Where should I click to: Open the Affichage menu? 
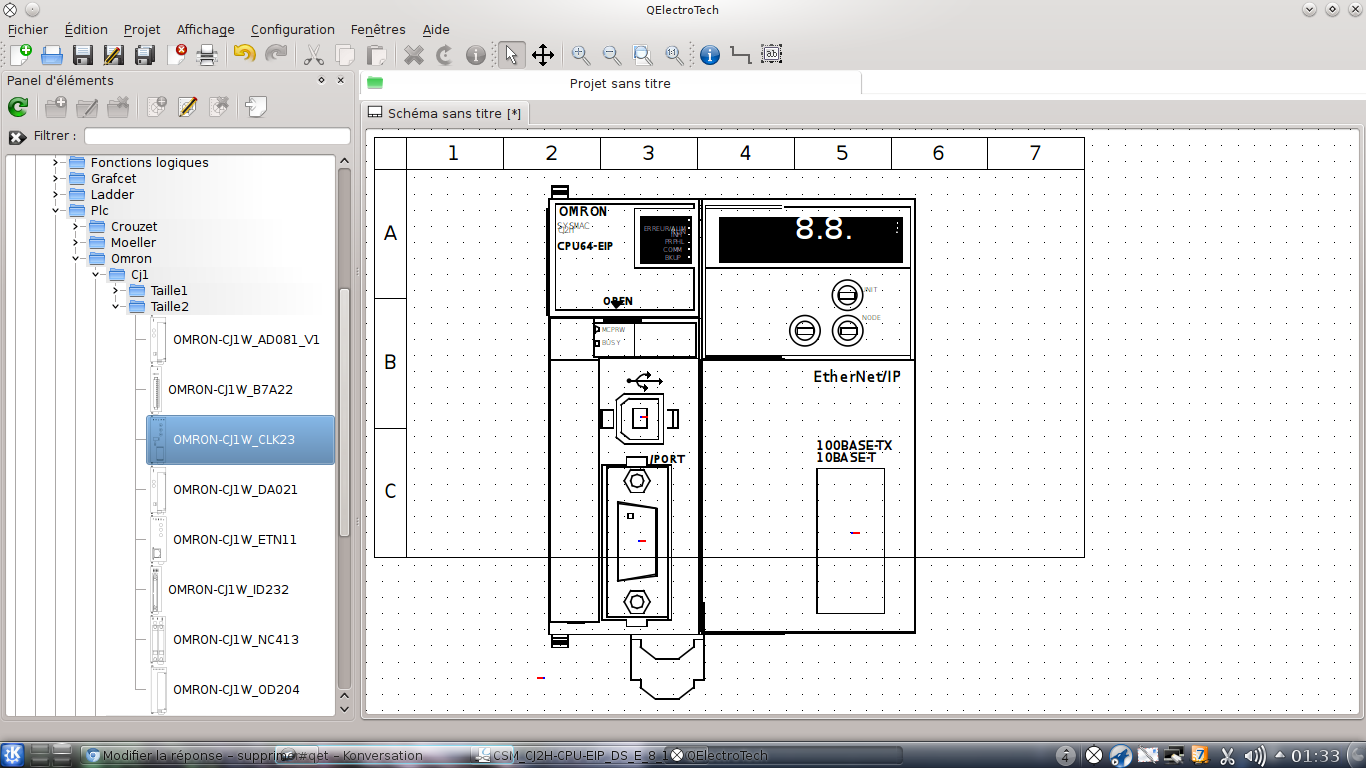pos(205,29)
